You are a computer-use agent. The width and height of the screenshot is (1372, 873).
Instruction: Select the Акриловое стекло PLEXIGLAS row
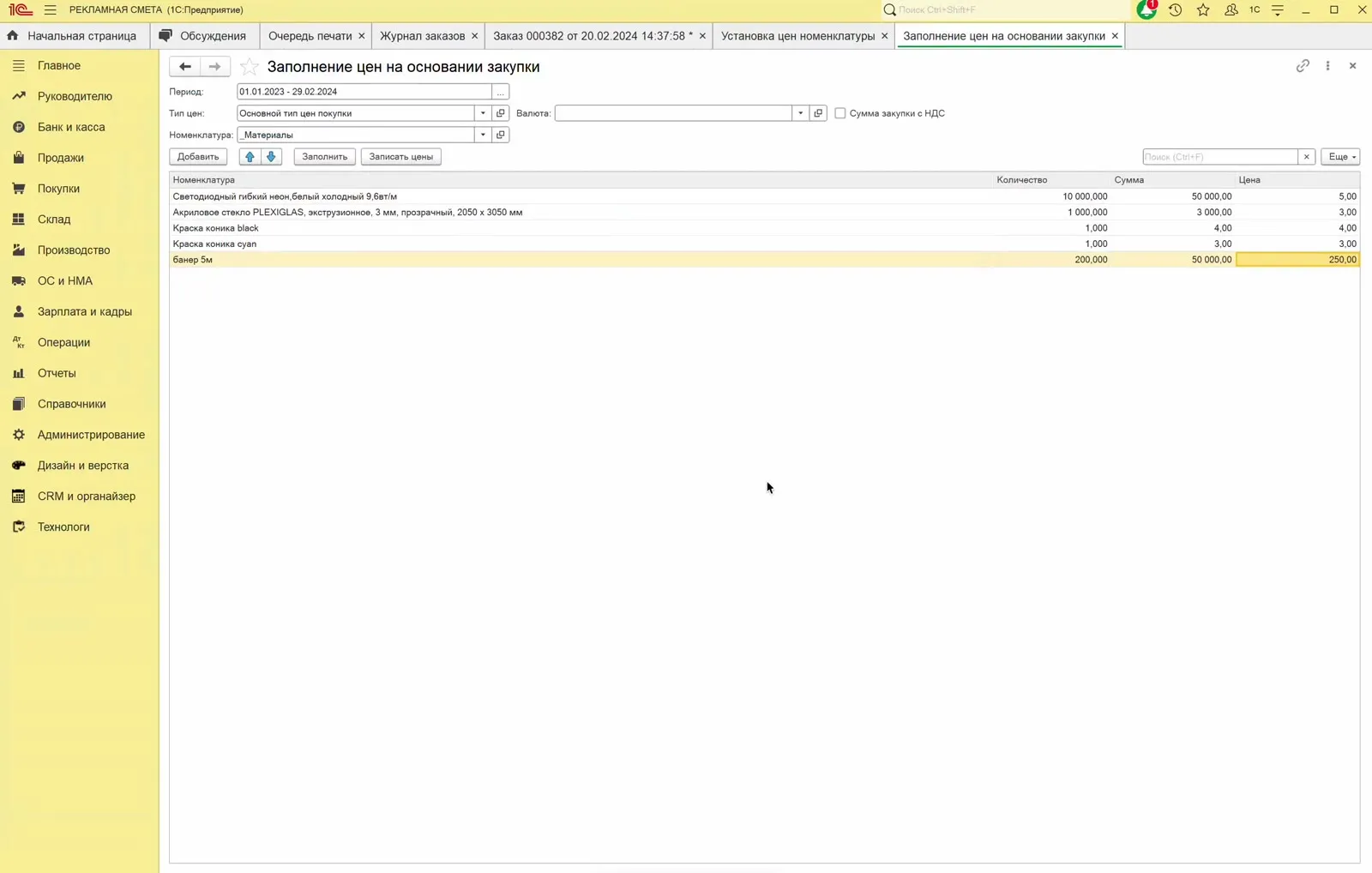click(x=764, y=212)
